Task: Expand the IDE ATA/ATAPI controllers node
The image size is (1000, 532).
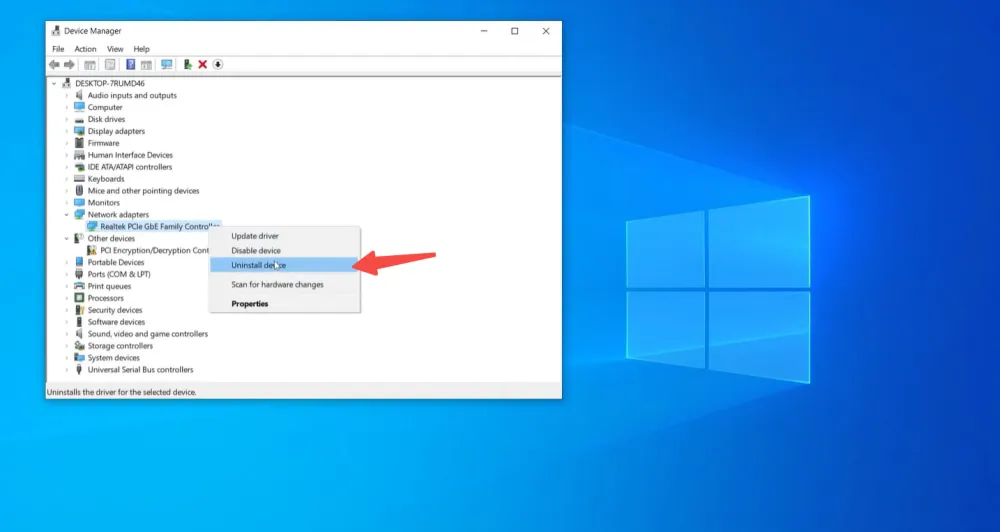Action: [x=66, y=167]
